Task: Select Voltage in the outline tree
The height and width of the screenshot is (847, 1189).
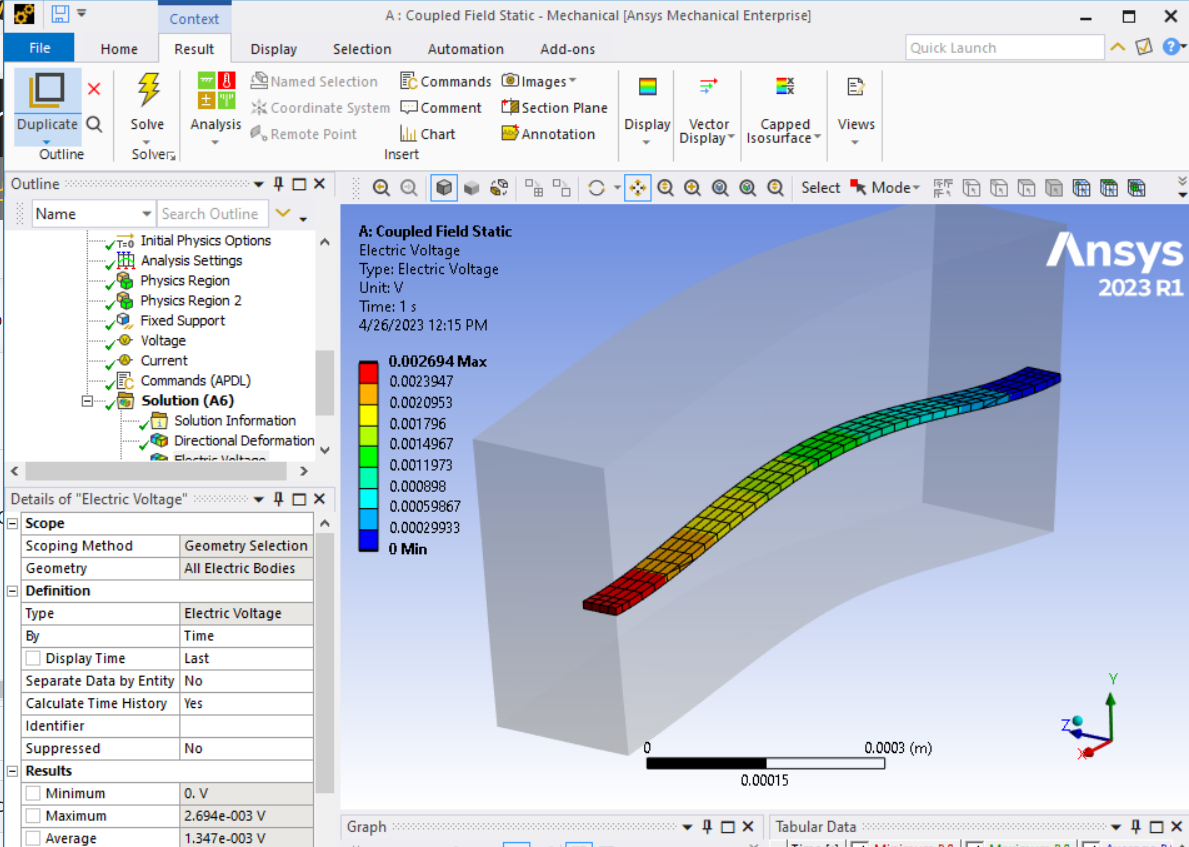Action: [163, 340]
